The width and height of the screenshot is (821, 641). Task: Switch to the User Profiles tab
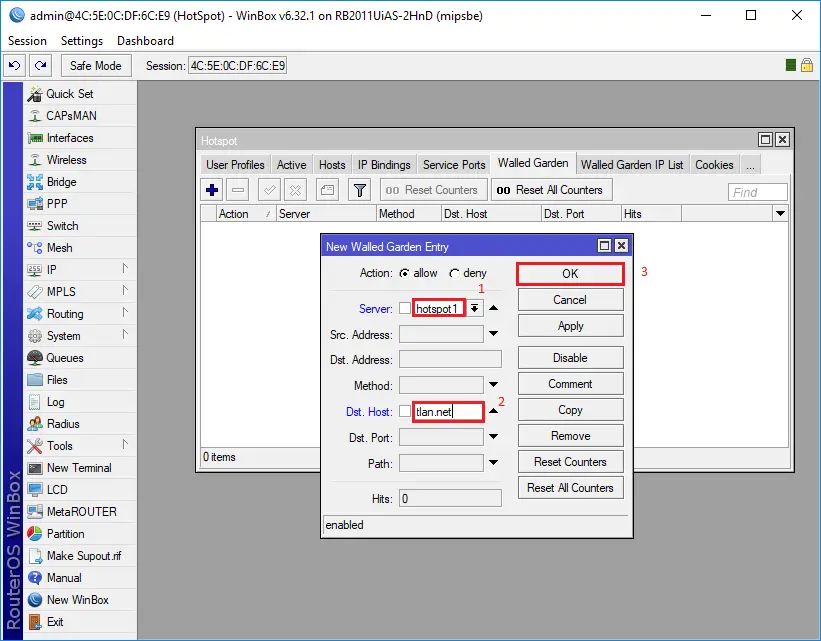[235, 164]
